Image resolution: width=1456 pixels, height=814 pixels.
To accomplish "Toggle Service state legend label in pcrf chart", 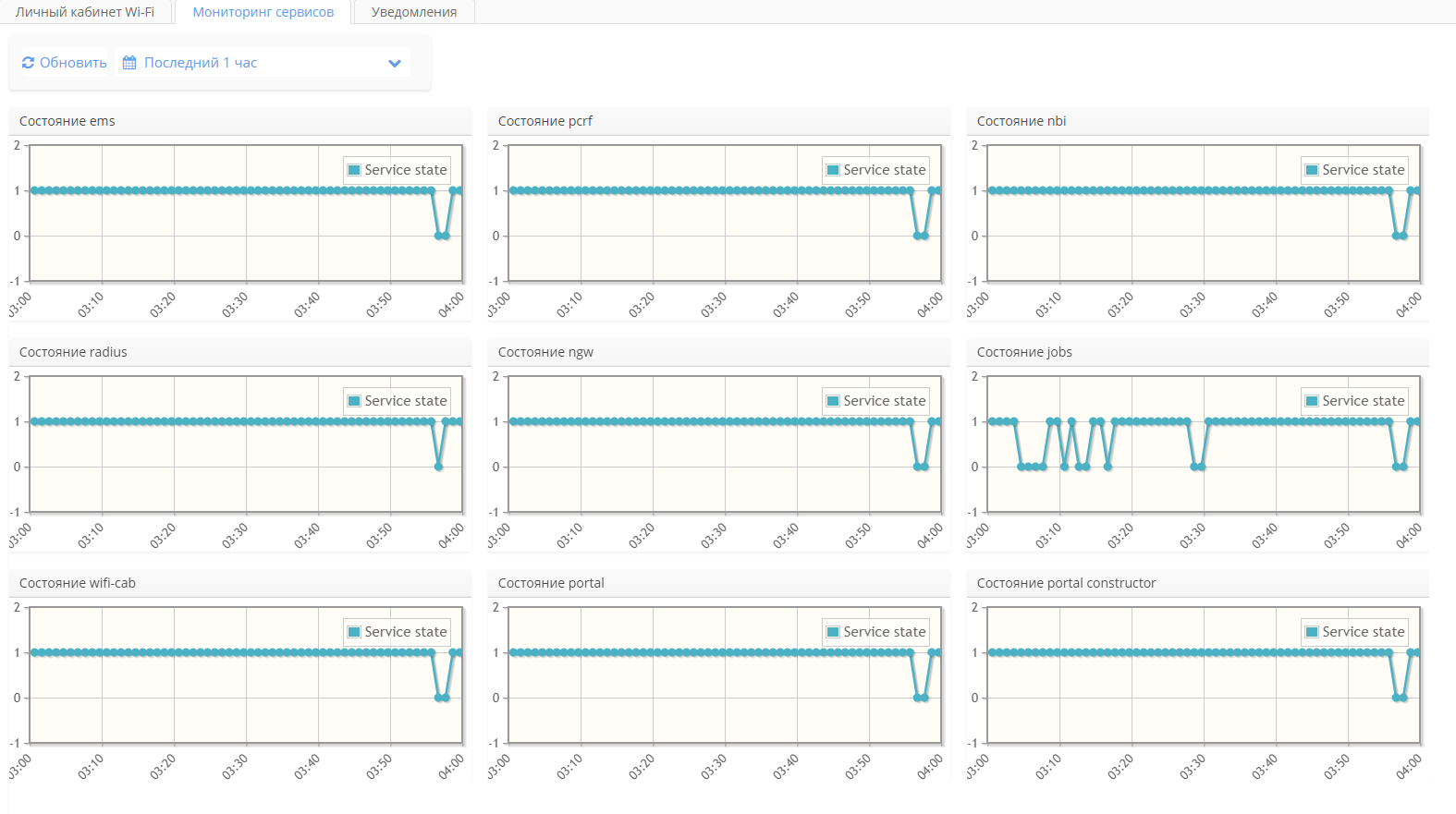I will click(x=884, y=170).
